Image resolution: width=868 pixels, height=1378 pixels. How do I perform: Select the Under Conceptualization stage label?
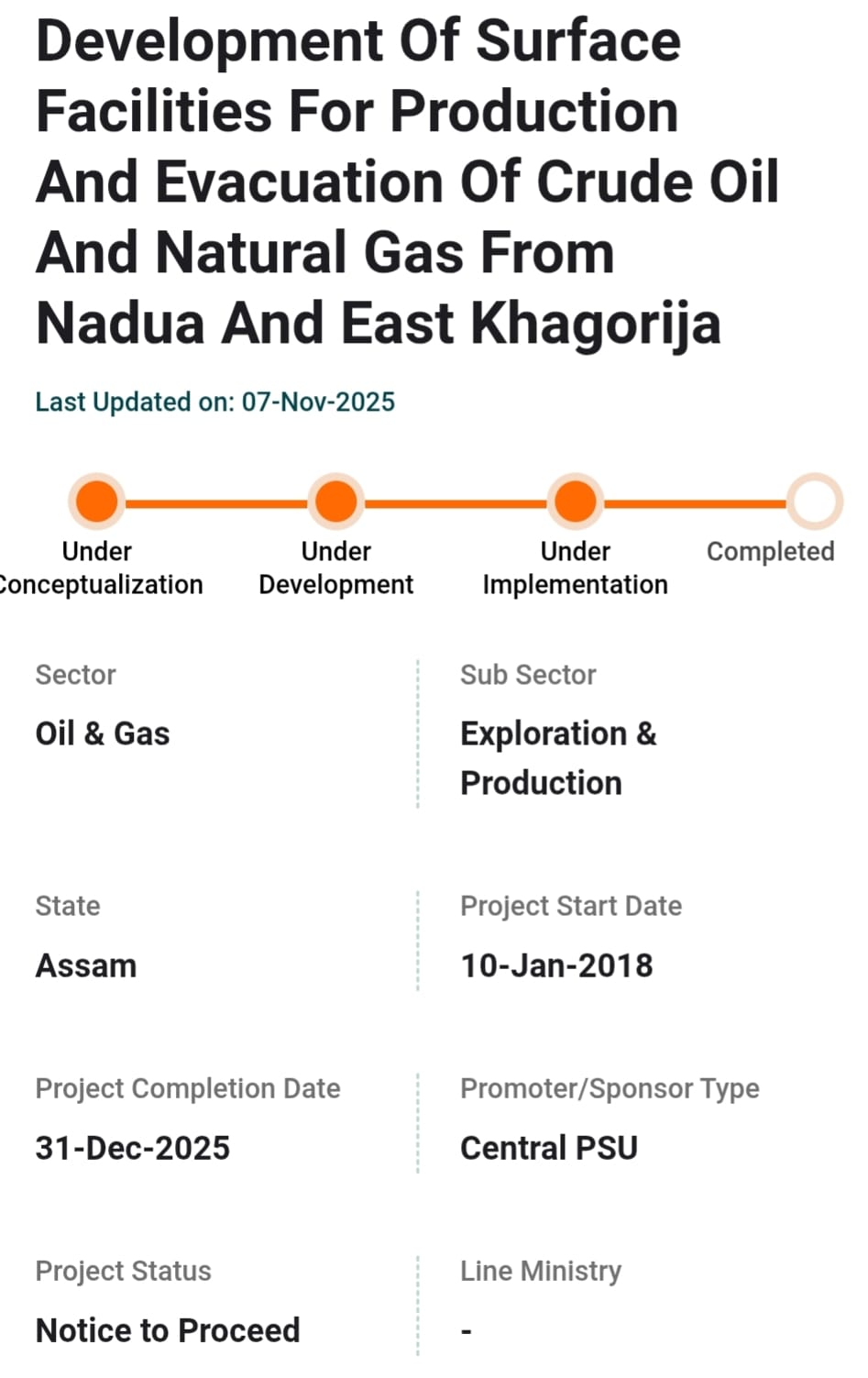[x=101, y=567]
